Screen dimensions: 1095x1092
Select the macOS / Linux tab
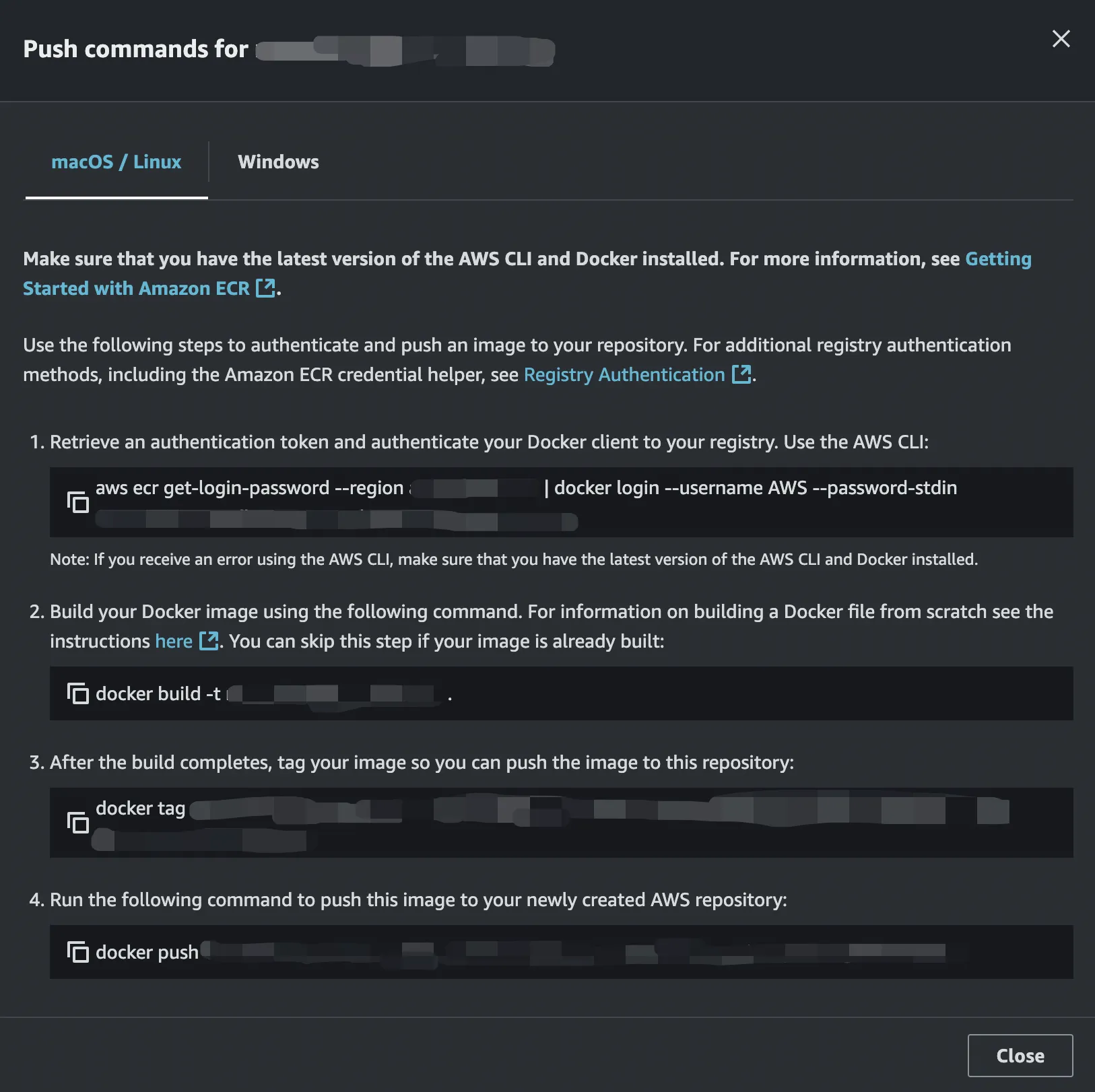[117, 162]
